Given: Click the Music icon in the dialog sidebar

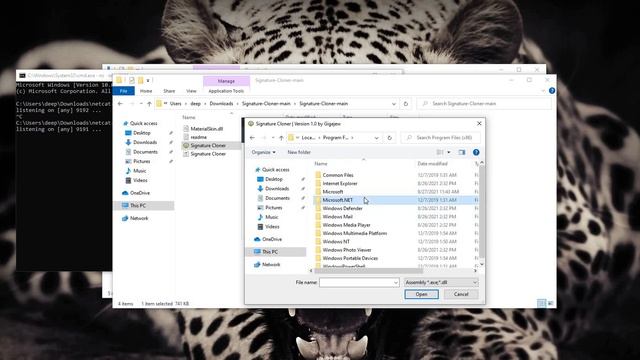Looking at the screenshot, I should tap(260, 217).
